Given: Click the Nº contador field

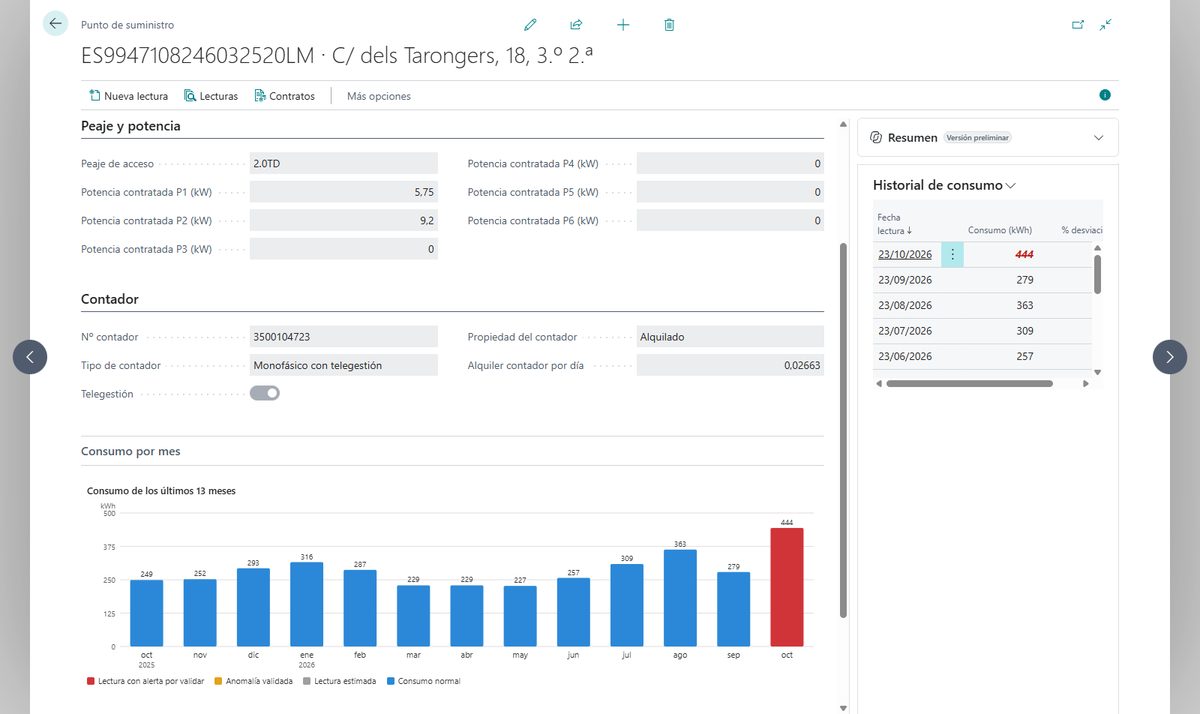Looking at the screenshot, I should (344, 337).
